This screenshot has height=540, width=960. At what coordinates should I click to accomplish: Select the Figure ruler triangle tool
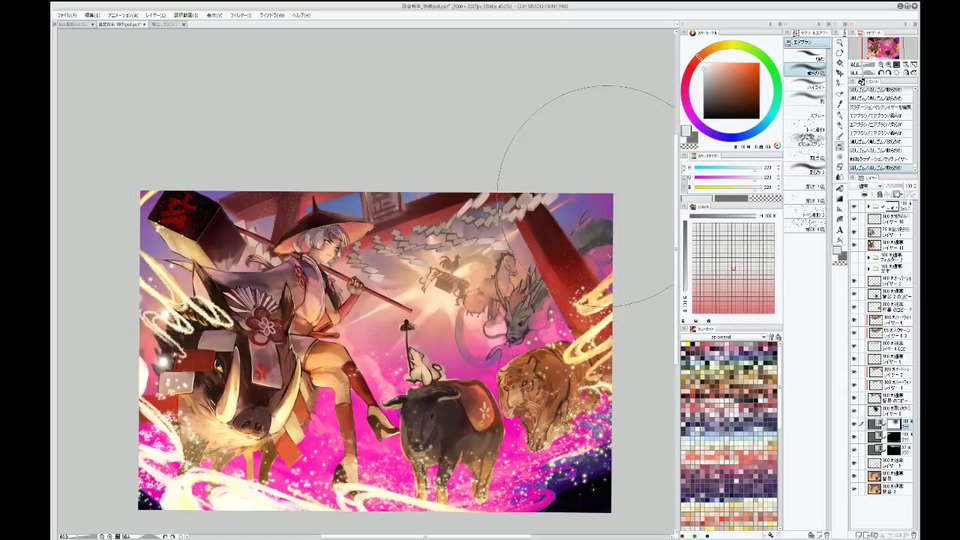839,209
